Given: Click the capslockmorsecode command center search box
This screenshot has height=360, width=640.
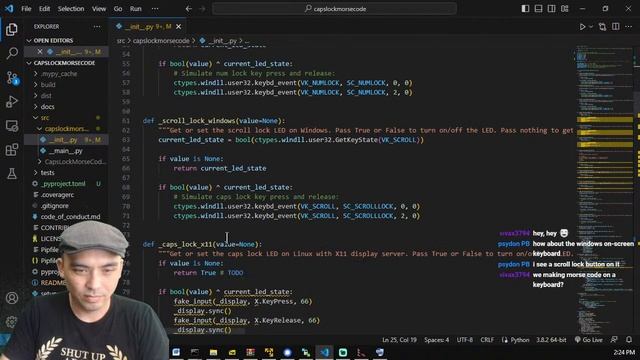Looking at the screenshot, I should tap(334, 9).
